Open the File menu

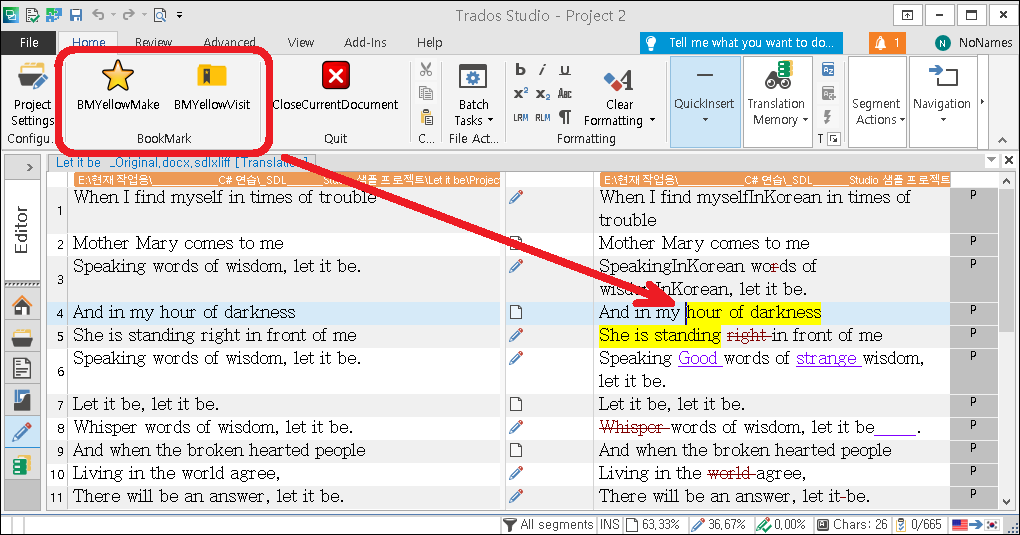pyautogui.click(x=29, y=42)
